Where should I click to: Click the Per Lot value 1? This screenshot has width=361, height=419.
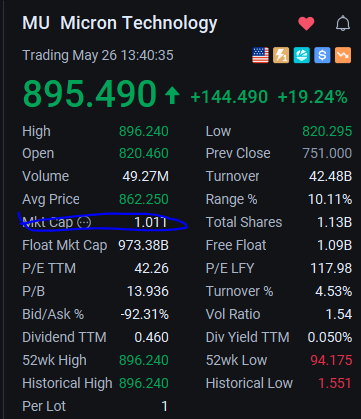pyautogui.click(x=164, y=406)
